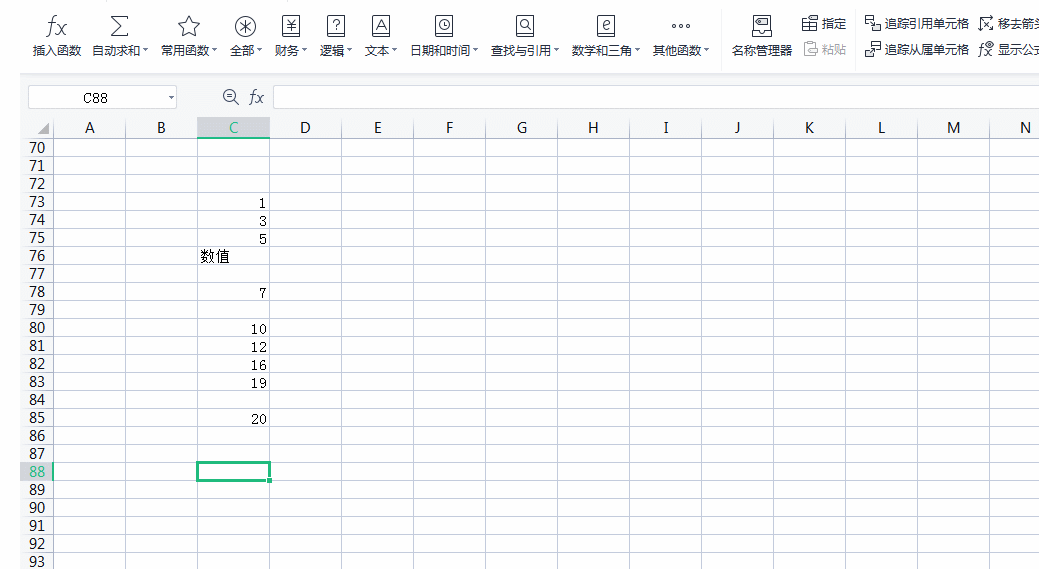Image resolution: width=1039 pixels, height=569 pixels.
Task: Click cell C81 containing 12
Action: 233,346
